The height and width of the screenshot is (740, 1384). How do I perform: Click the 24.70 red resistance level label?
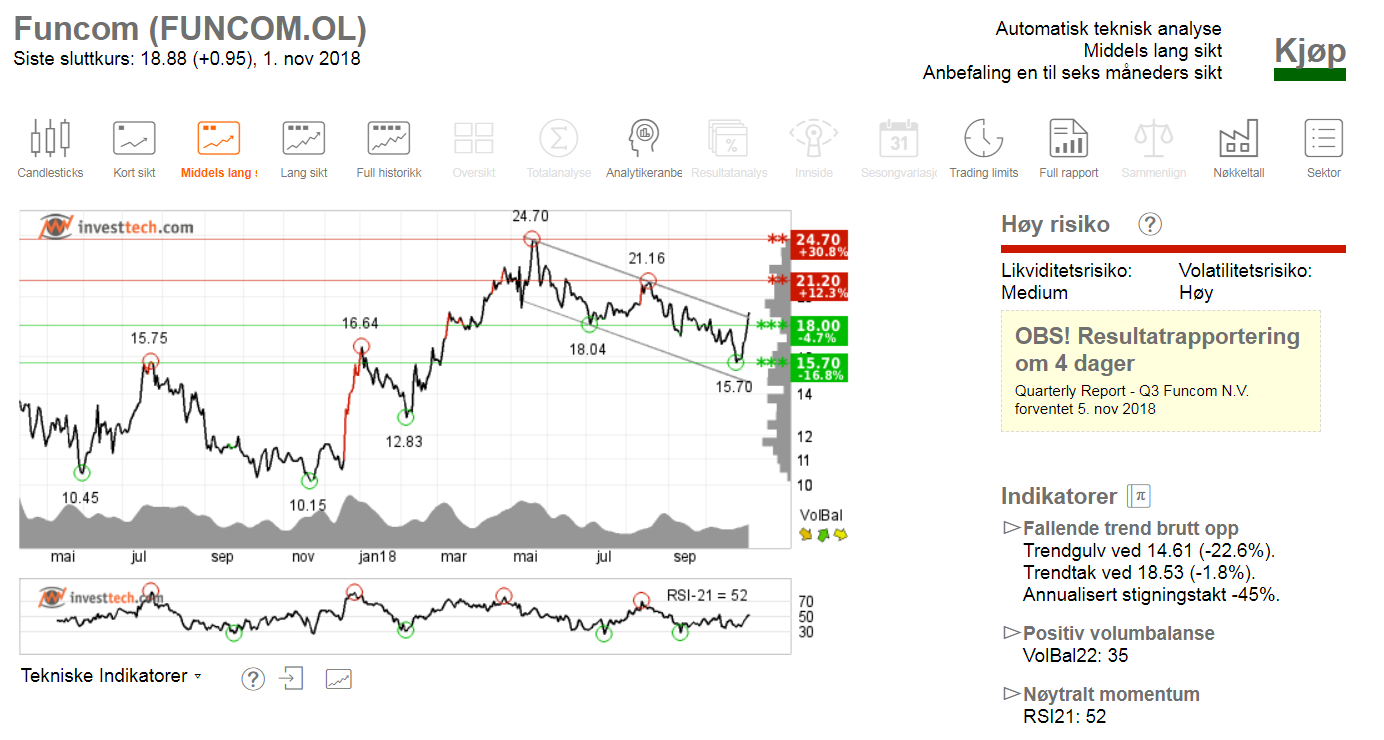pyautogui.click(x=819, y=245)
